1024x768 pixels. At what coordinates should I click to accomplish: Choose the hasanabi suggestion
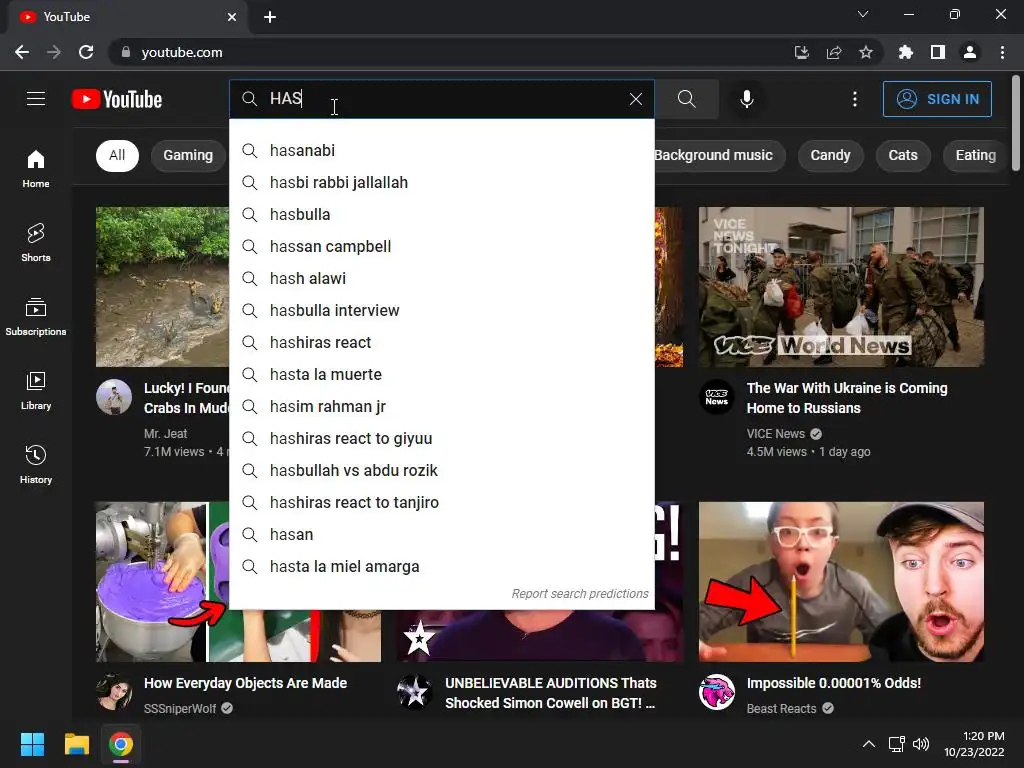click(441, 150)
